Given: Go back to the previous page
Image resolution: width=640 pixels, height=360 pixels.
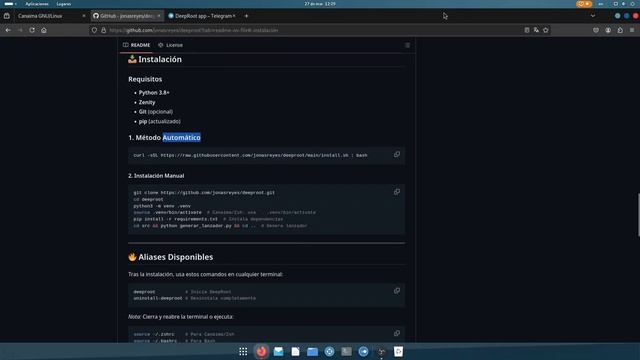Looking at the screenshot, I should pyautogui.click(x=8, y=30).
